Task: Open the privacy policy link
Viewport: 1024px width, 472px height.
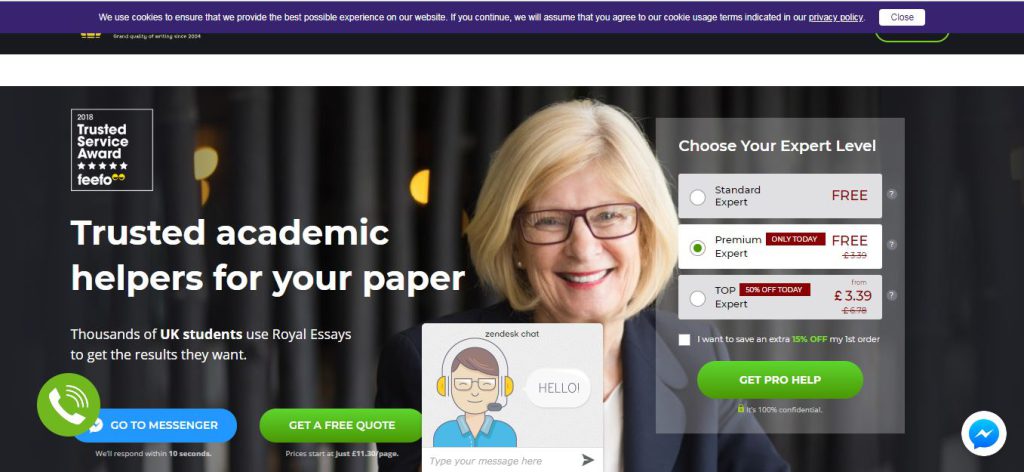Action: coord(835,18)
